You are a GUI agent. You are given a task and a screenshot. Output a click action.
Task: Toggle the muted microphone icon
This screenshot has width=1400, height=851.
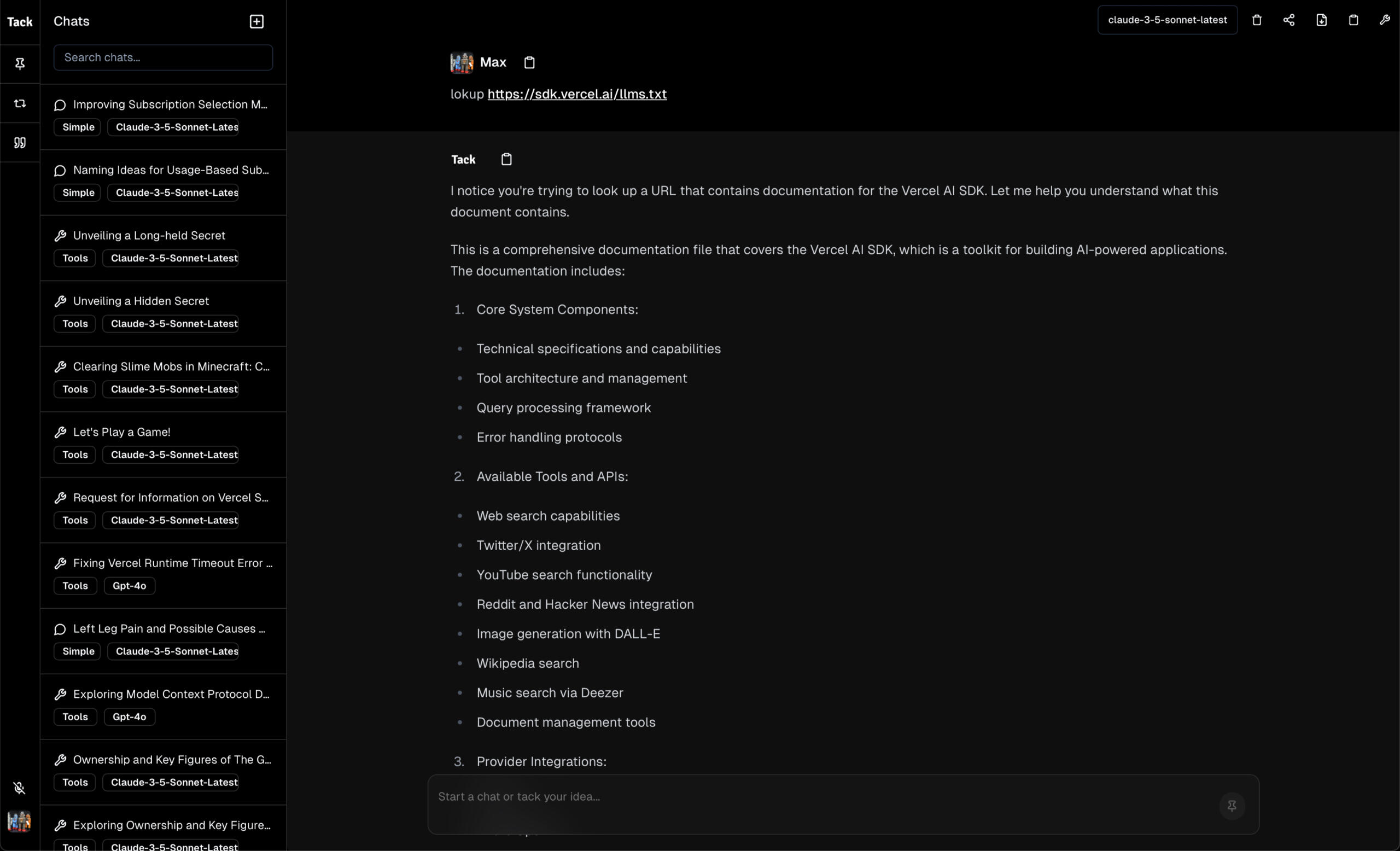(19, 788)
